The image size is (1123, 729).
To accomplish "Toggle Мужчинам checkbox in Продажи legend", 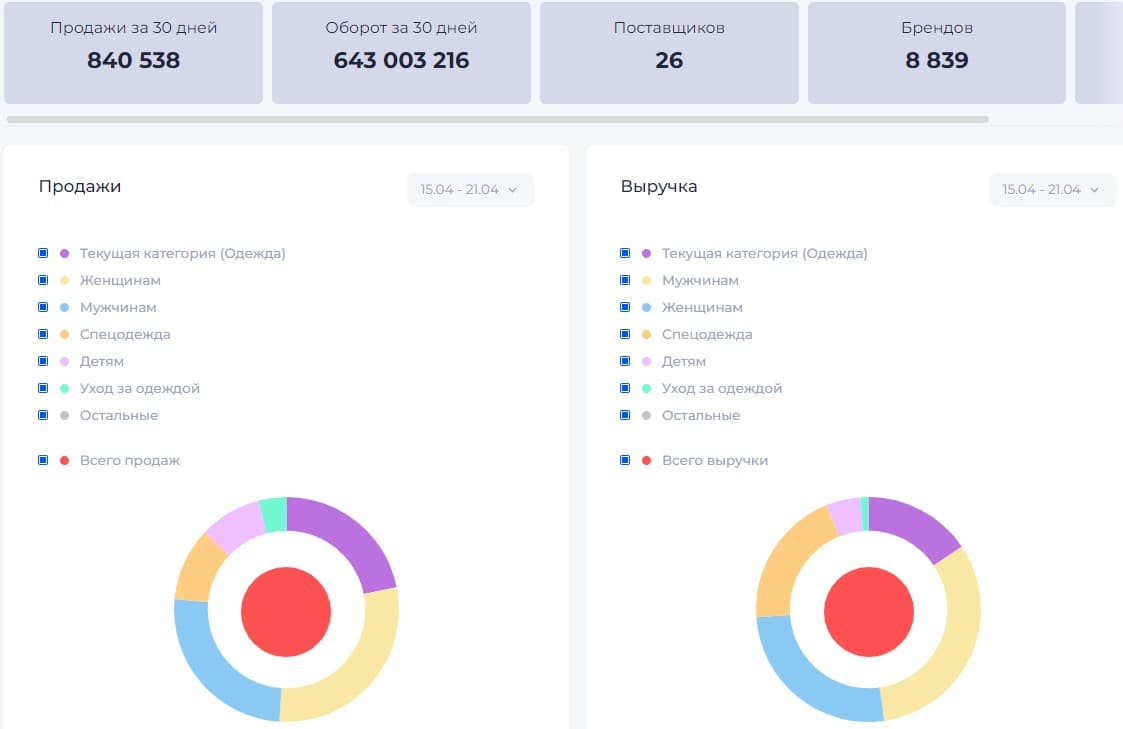I will [43, 307].
